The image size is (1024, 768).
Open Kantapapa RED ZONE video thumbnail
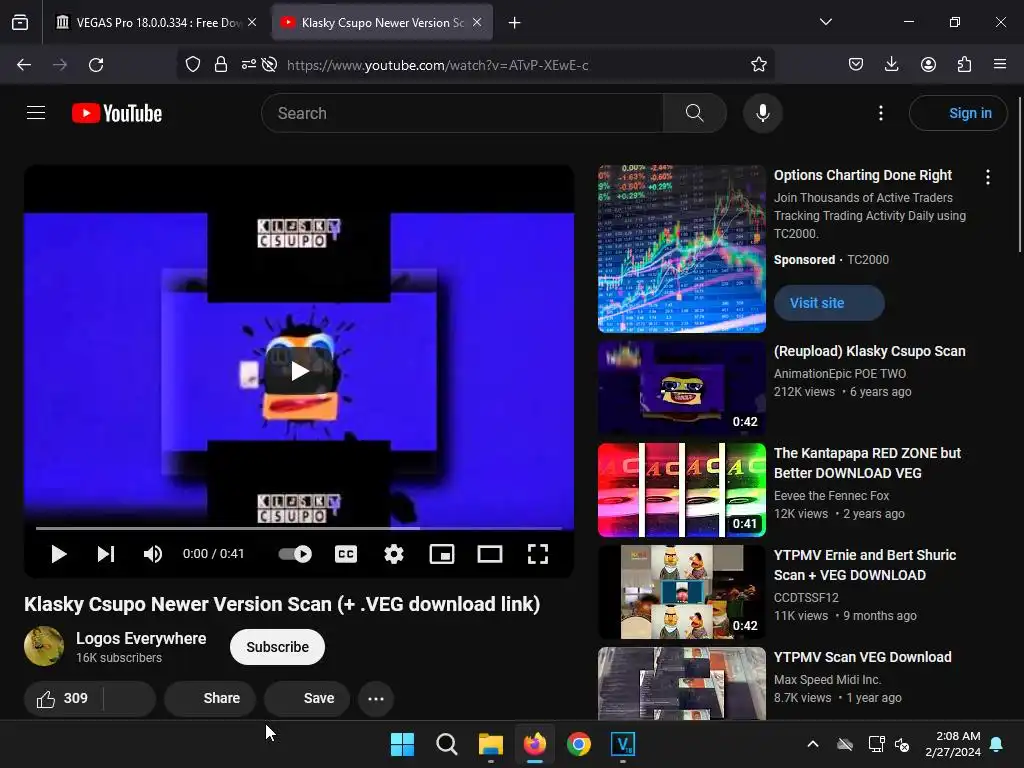click(x=682, y=490)
